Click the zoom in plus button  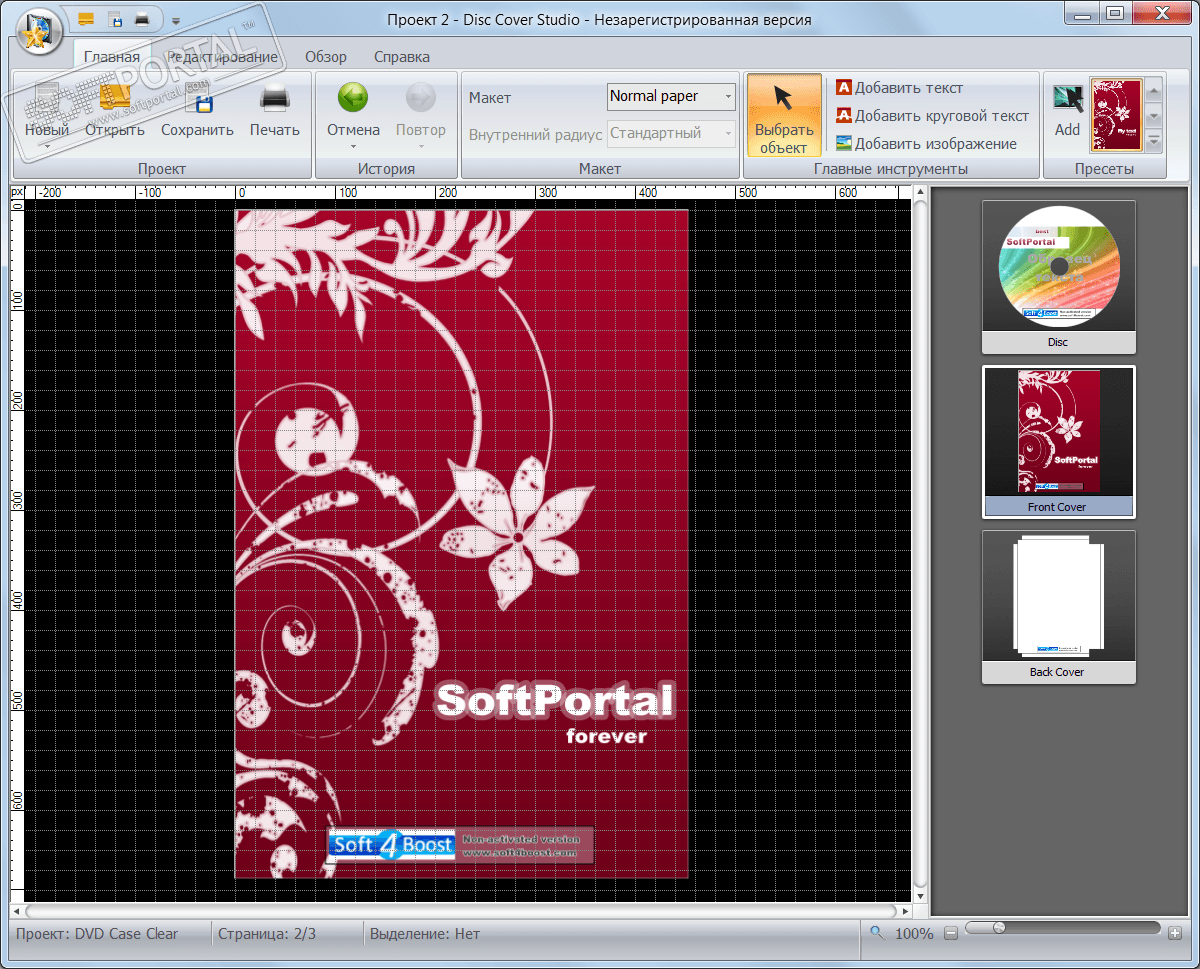(x=1175, y=934)
